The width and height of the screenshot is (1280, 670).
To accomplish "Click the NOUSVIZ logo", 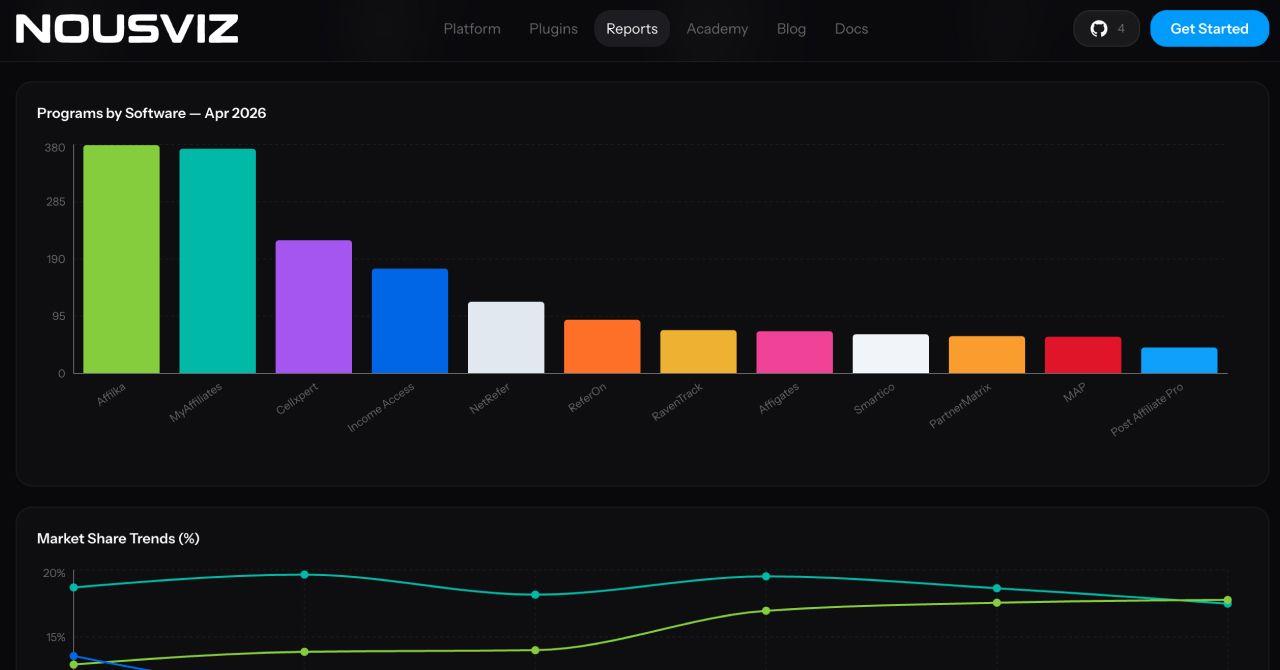I will [125, 28].
